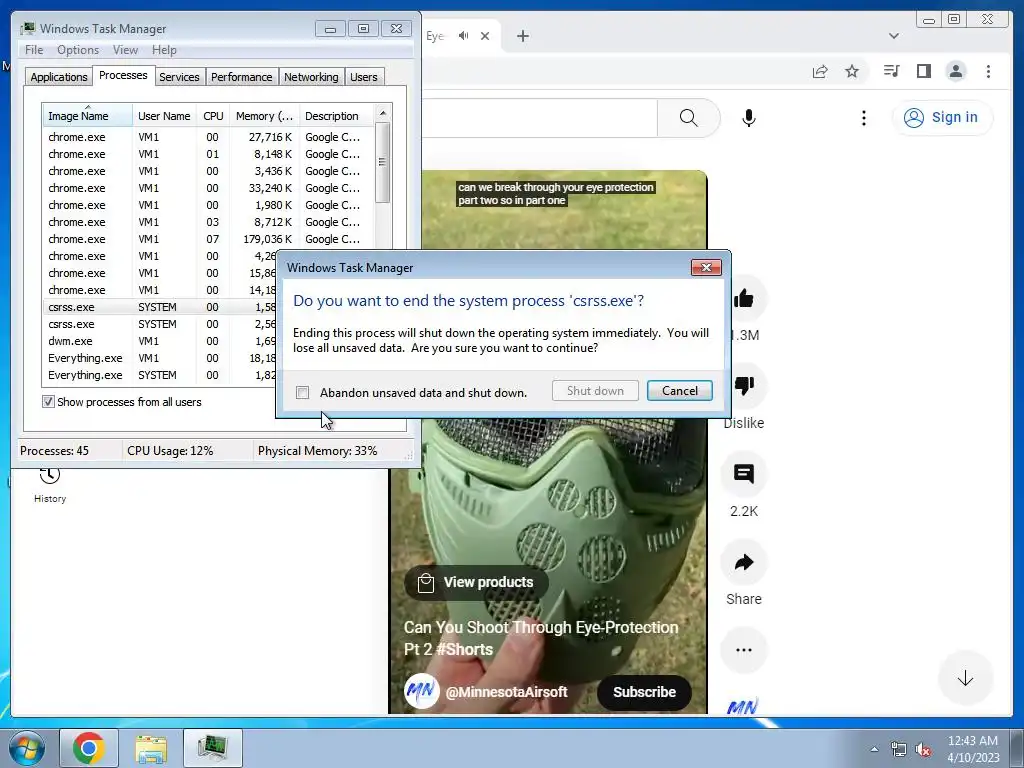Open YouTube settings three-dot menu

863,118
